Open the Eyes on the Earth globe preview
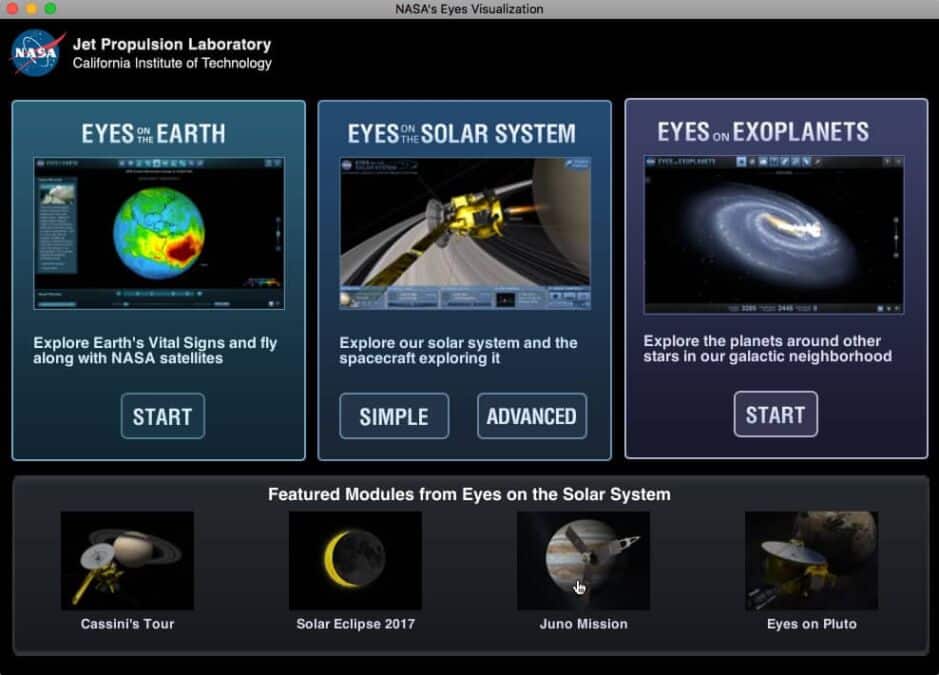The width and height of the screenshot is (939, 675). 159,234
